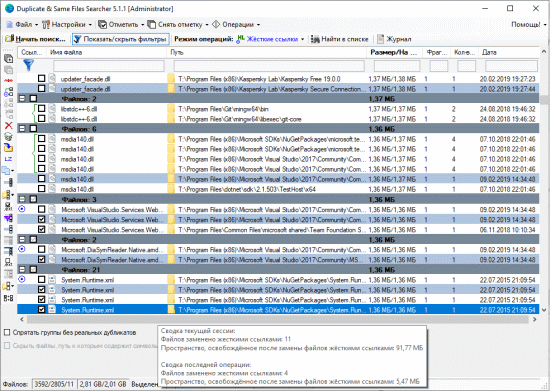Click the create hard link sidebar icon

(8, 92)
